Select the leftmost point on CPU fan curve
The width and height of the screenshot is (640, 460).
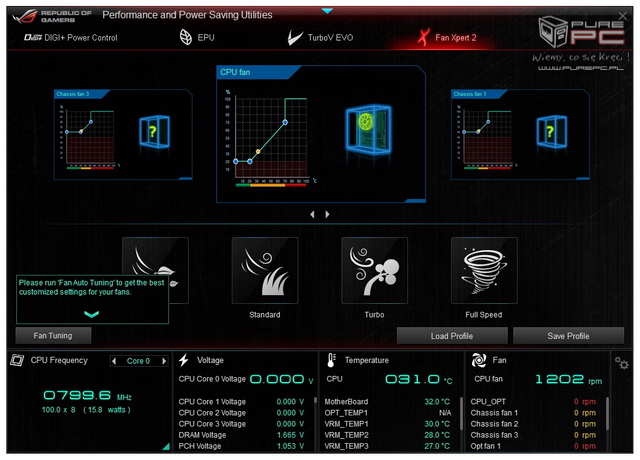tap(236, 161)
